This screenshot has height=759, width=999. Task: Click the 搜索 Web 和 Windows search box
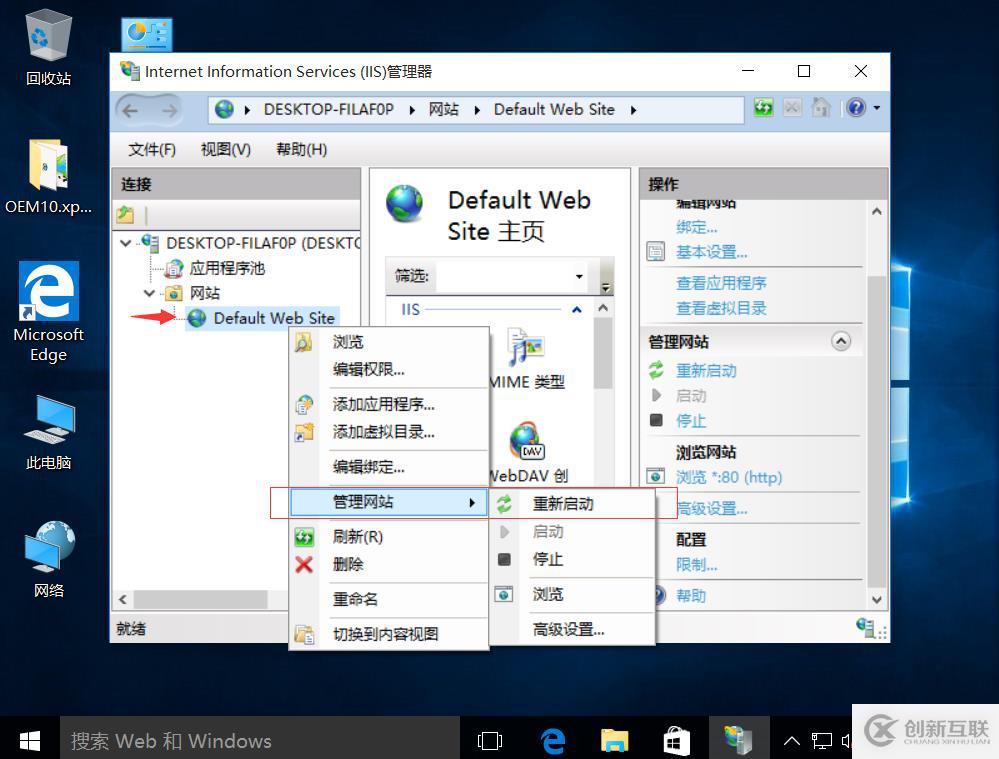click(259, 741)
